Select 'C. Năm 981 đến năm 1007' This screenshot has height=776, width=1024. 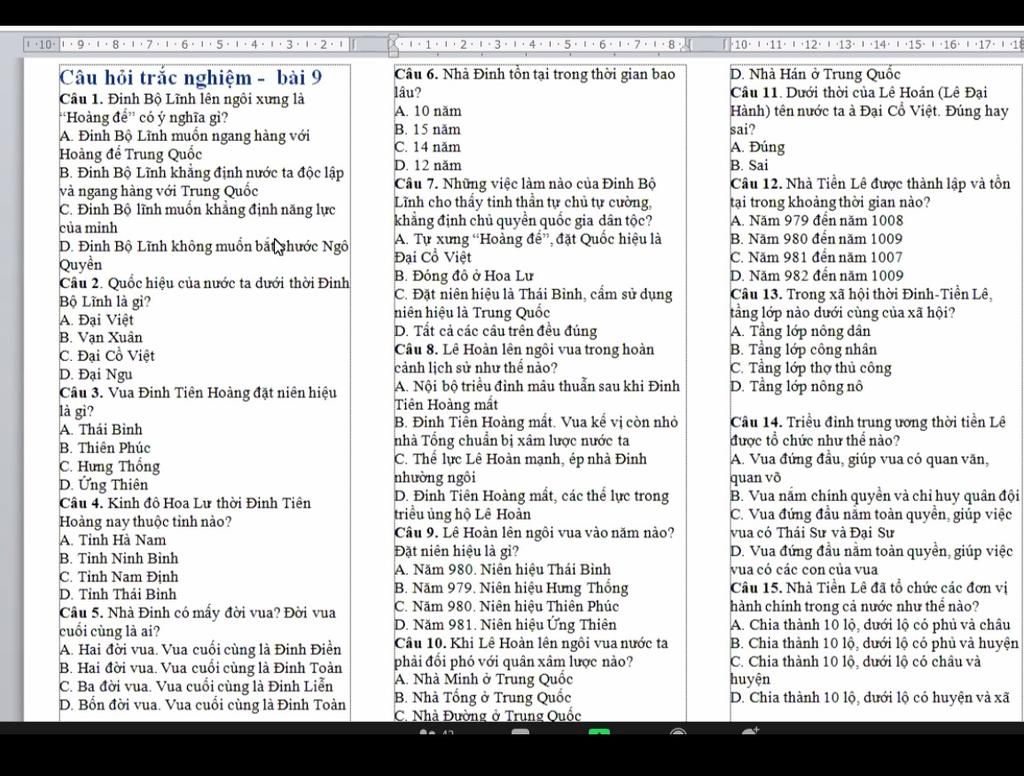coord(816,257)
